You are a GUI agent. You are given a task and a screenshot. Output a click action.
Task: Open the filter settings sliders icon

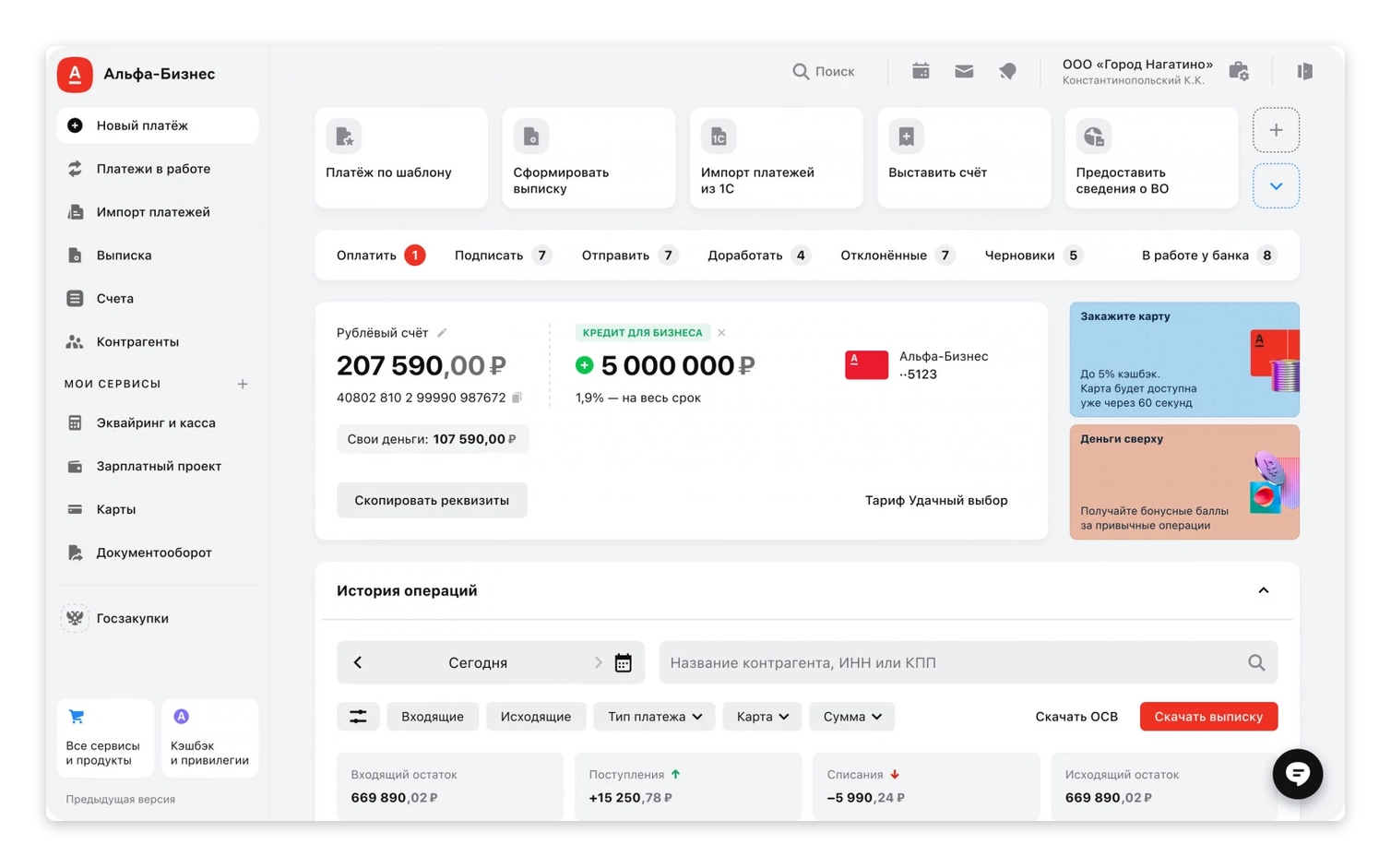coord(358,717)
